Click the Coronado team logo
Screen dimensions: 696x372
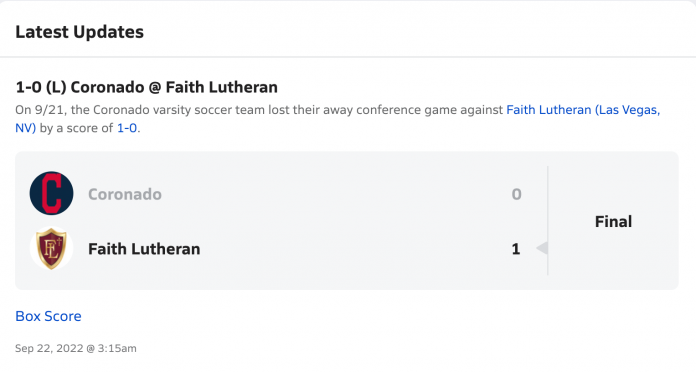(x=51, y=194)
